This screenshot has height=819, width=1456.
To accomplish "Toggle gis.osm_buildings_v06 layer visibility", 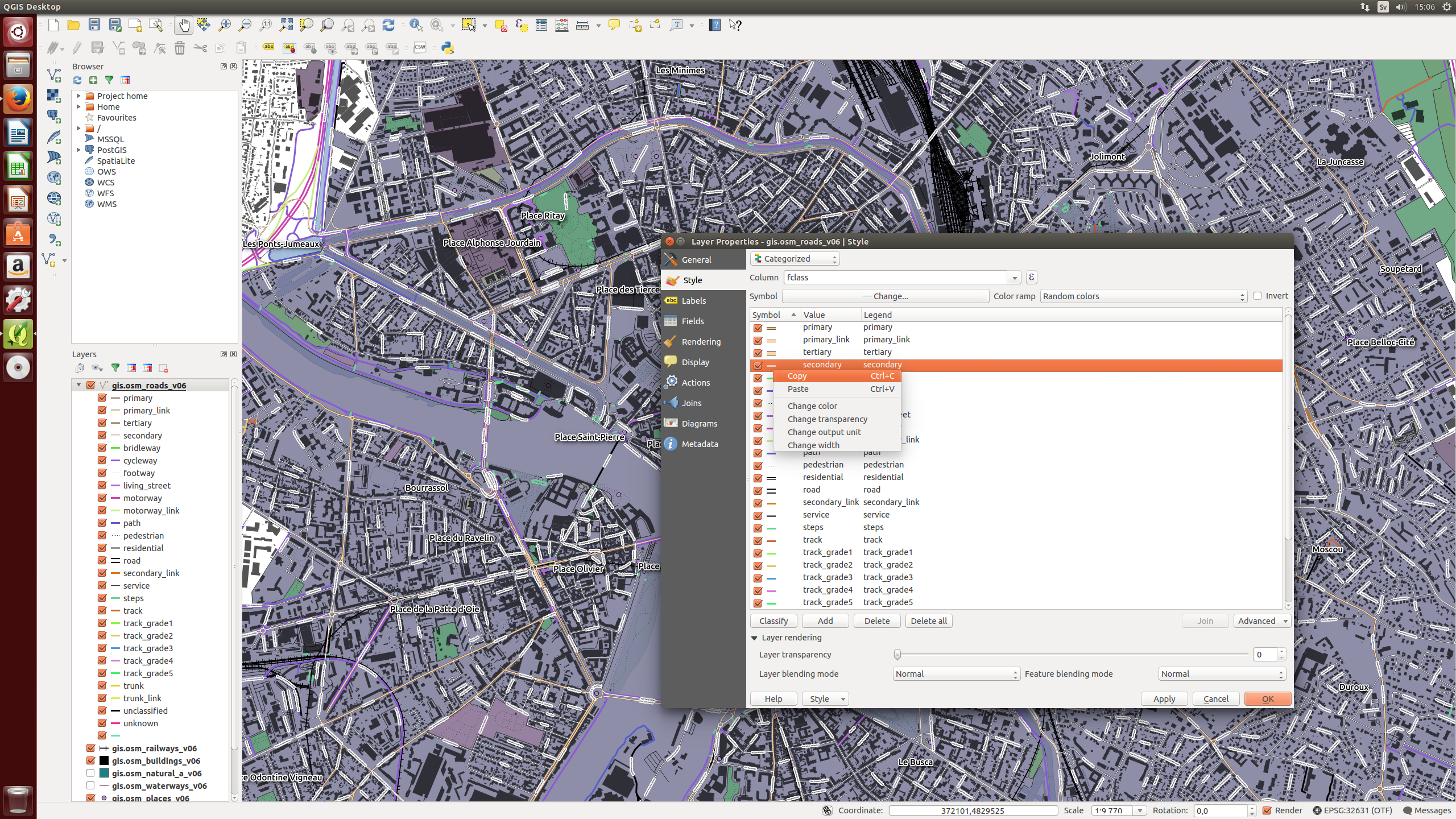I will (90, 760).
